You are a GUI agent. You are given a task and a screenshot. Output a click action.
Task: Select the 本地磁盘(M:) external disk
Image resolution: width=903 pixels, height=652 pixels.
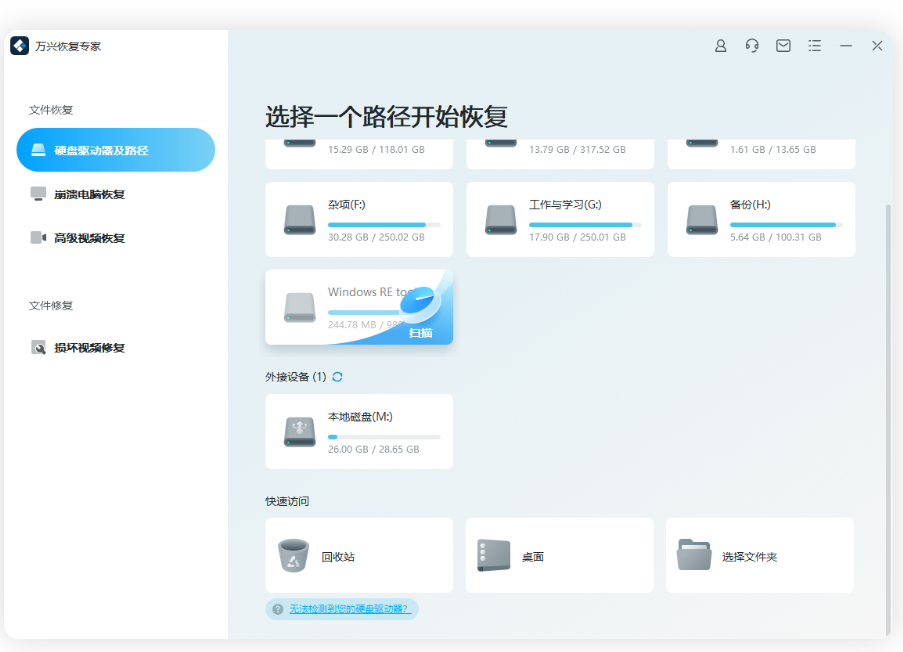358,431
